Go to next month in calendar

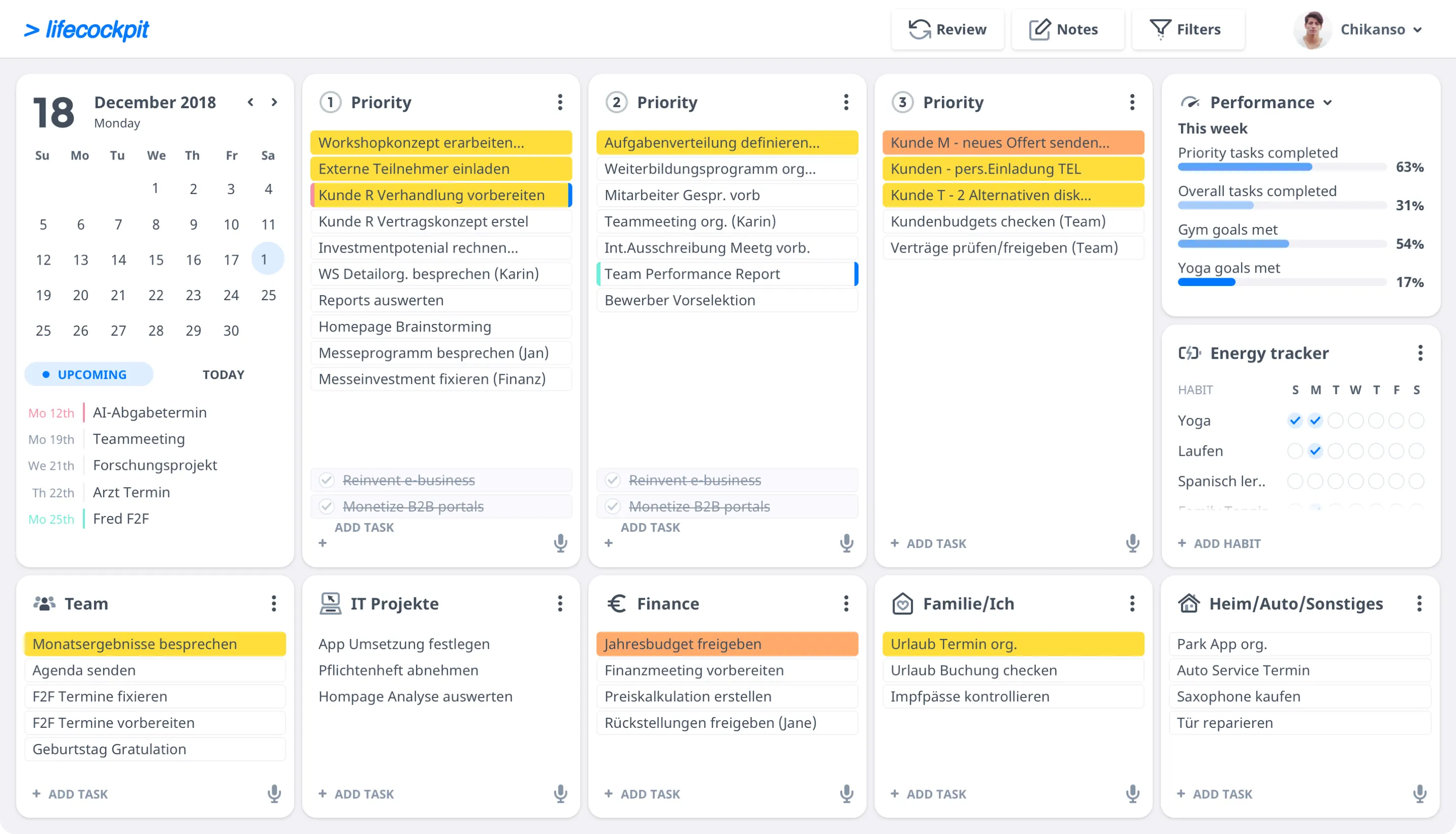click(274, 102)
